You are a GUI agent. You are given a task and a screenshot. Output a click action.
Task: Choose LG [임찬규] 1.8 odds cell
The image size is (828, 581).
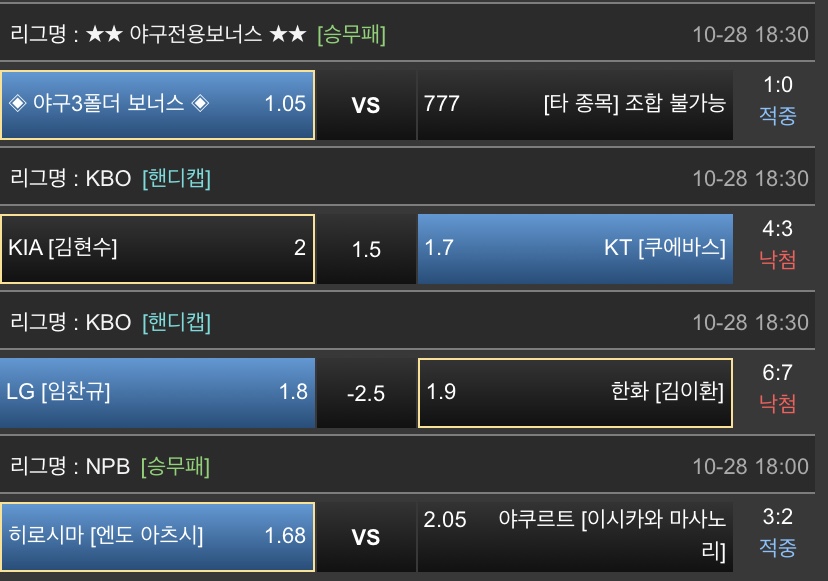click(158, 392)
